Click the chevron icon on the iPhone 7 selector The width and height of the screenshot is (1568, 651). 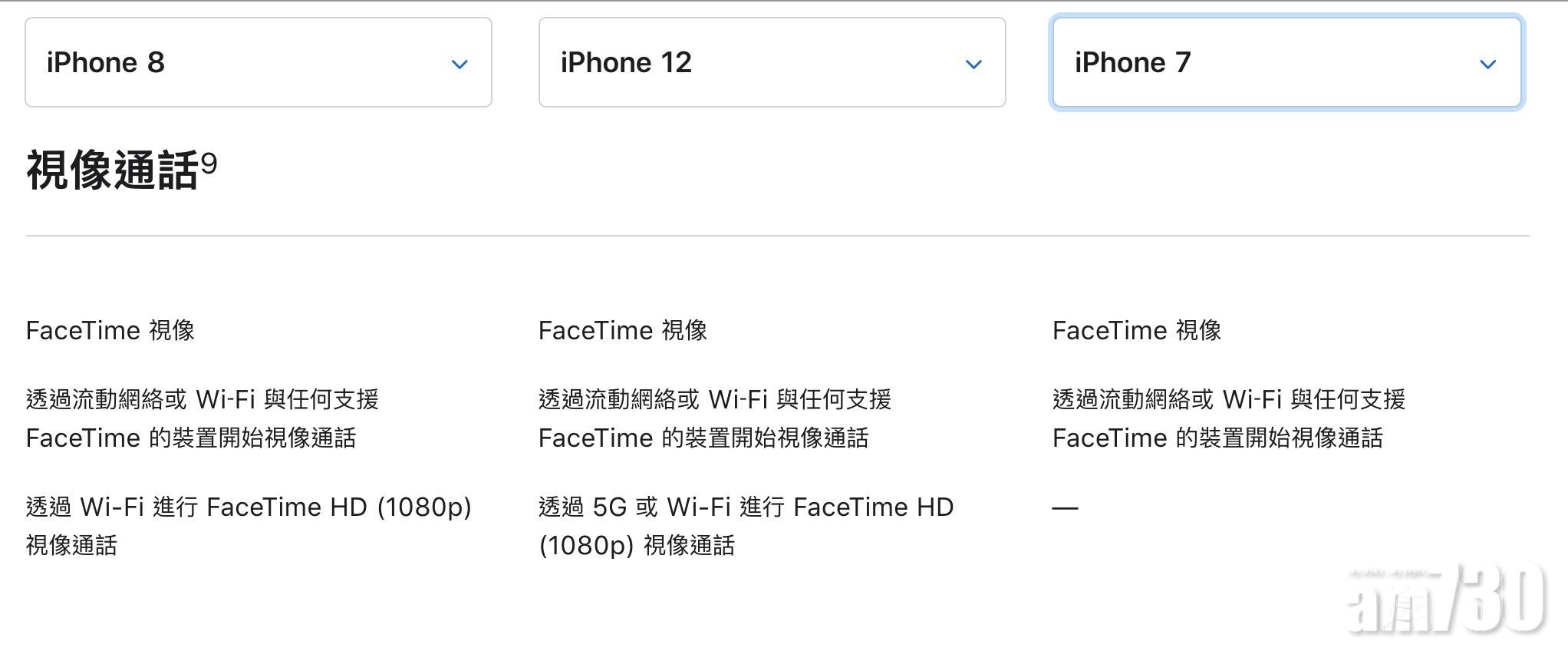pyautogui.click(x=1487, y=64)
